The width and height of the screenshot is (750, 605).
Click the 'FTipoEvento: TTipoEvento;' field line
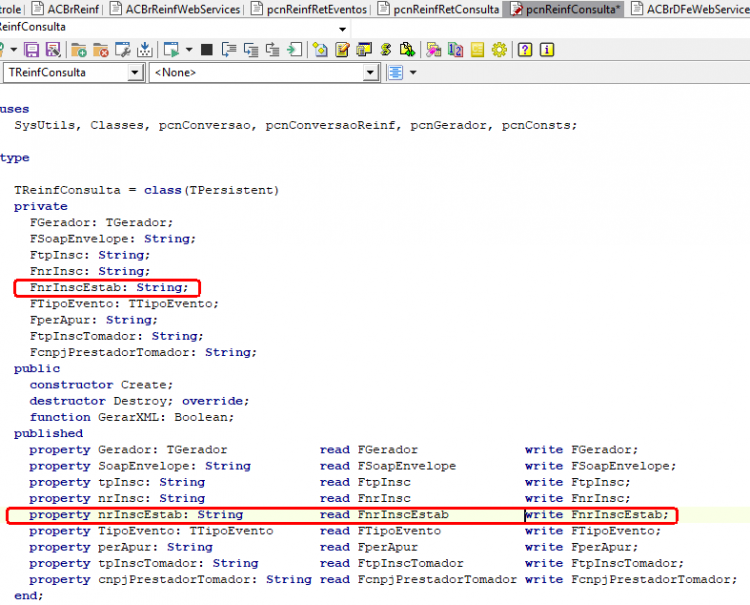coord(124,304)
